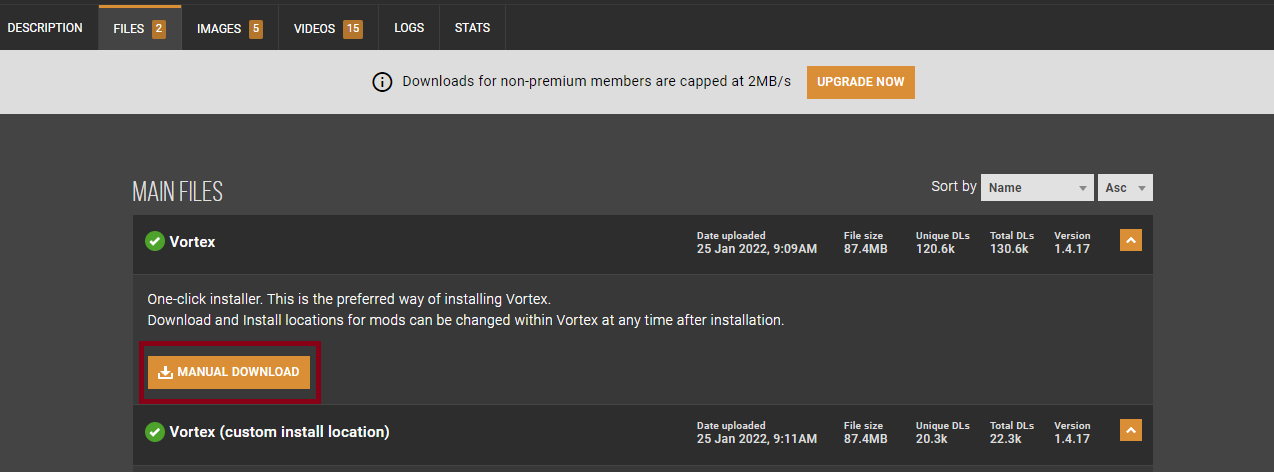Screen dimensions: 1274x472
Task: Click the Images count badge
Action: pyautogui.click(x=256, y=29)
